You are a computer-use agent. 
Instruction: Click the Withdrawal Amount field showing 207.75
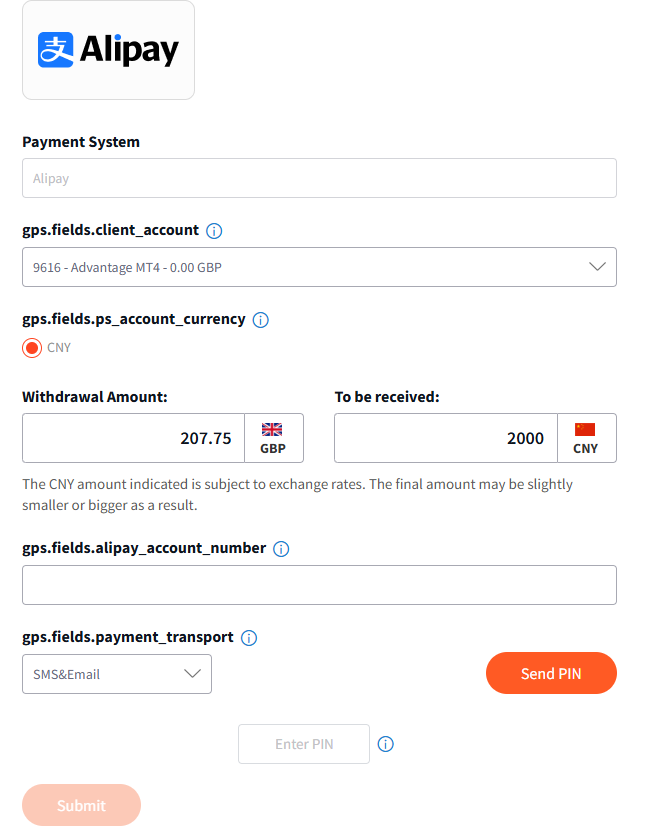tap(133, 438)
